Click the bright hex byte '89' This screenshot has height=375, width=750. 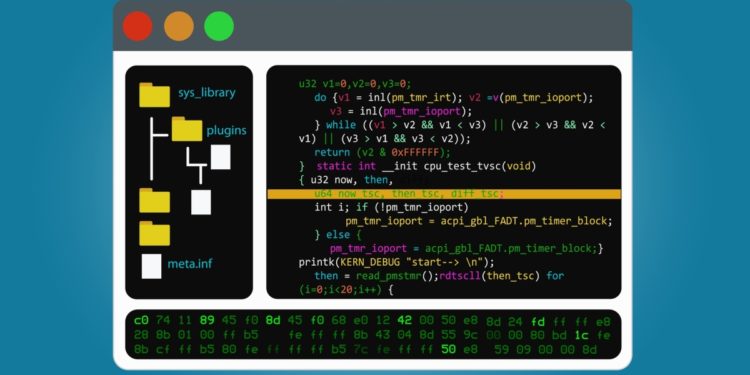[x=207, y=320]
